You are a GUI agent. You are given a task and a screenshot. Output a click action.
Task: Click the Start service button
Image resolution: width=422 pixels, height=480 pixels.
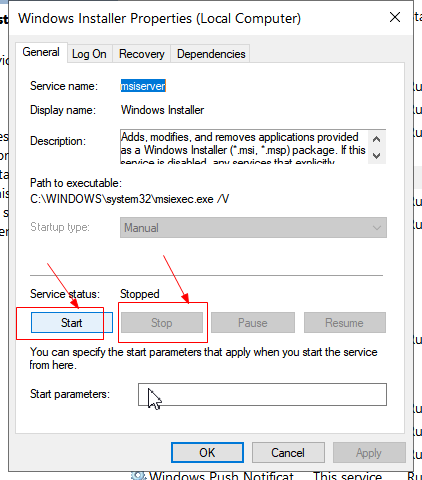pyautogui.click(x=72, y=322)
